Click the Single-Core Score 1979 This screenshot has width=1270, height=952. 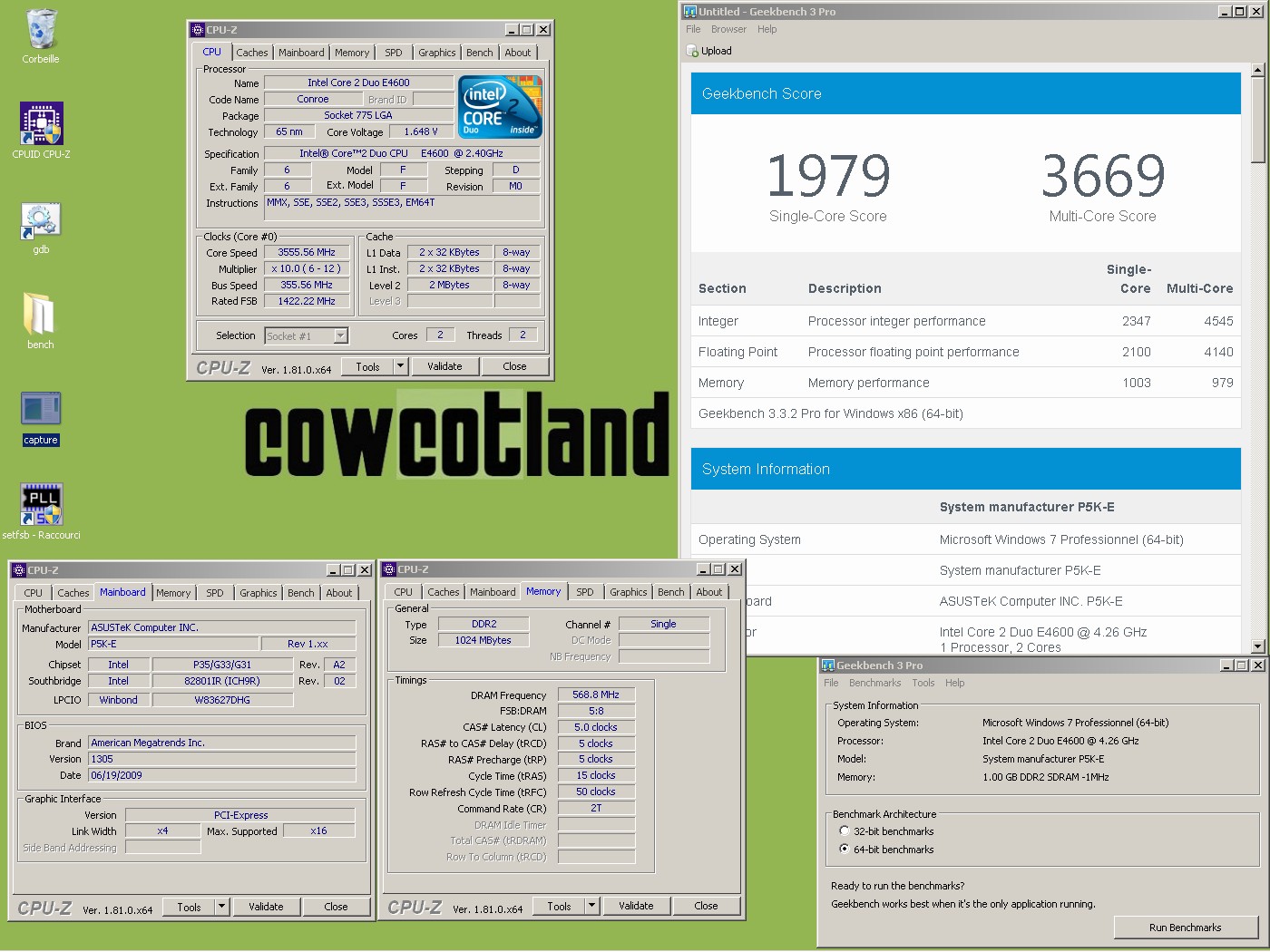coord(828,176)
